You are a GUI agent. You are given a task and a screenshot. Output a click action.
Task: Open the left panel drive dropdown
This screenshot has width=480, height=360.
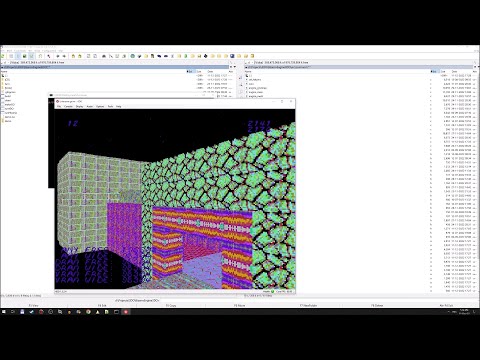click(5, 62)
